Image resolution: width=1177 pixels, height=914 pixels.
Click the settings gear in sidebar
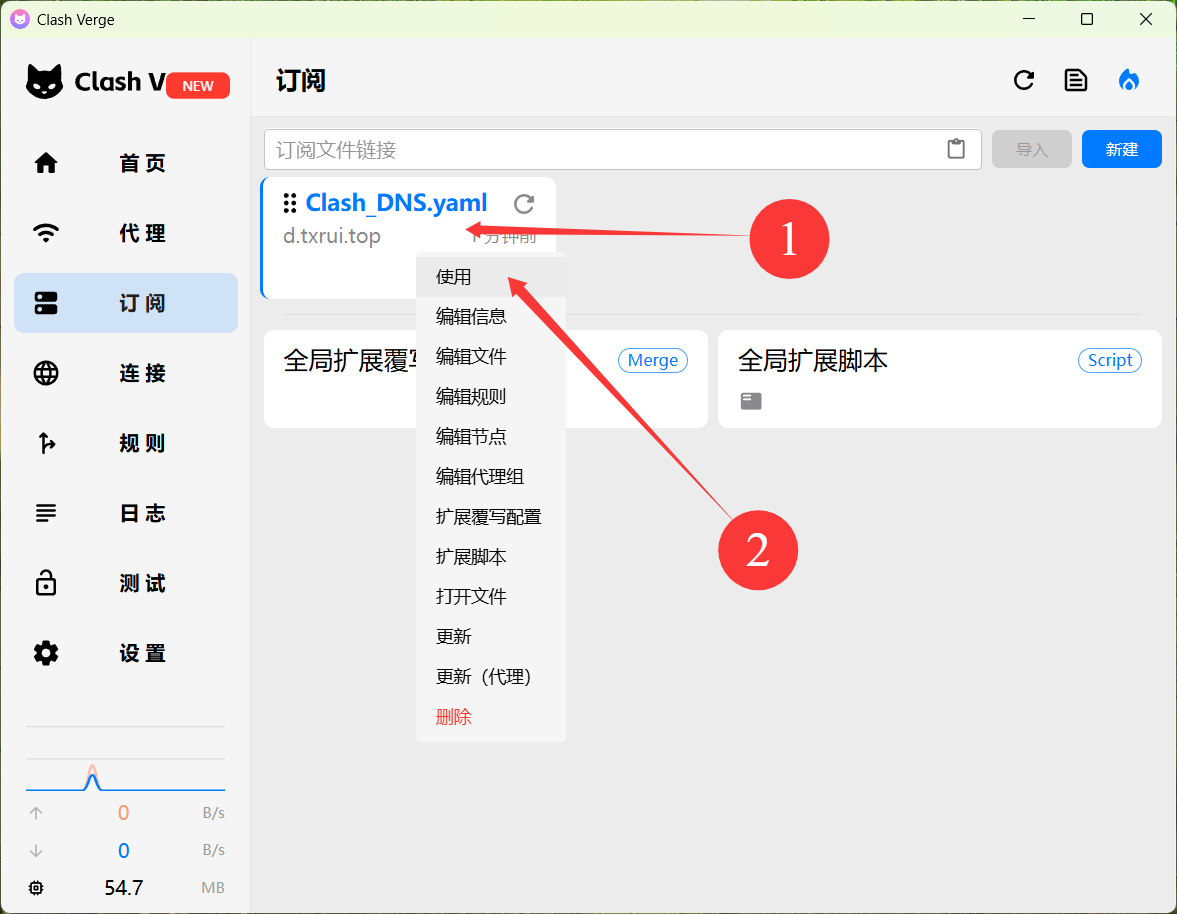coord(46,653)
